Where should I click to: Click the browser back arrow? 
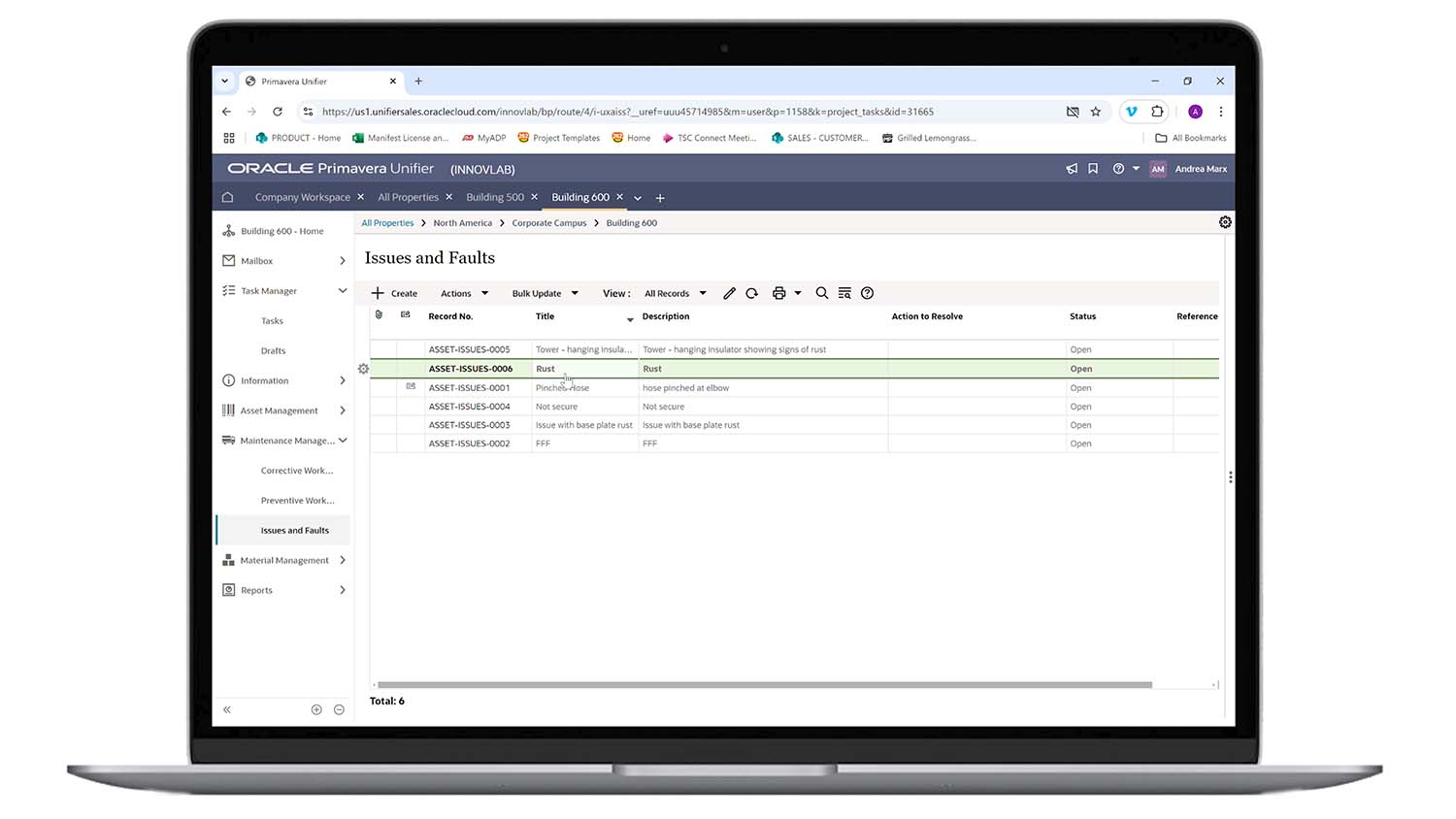(x=227, y=112)
